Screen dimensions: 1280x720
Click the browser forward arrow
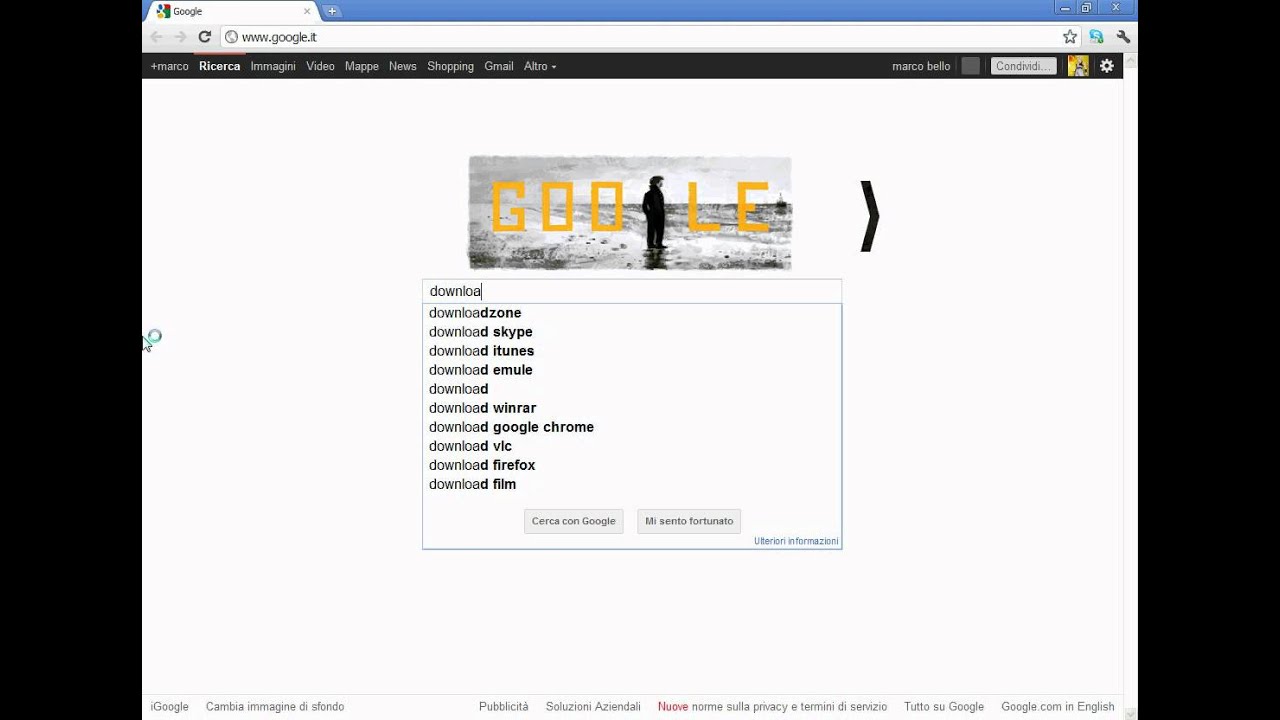(x=180, y=37)
